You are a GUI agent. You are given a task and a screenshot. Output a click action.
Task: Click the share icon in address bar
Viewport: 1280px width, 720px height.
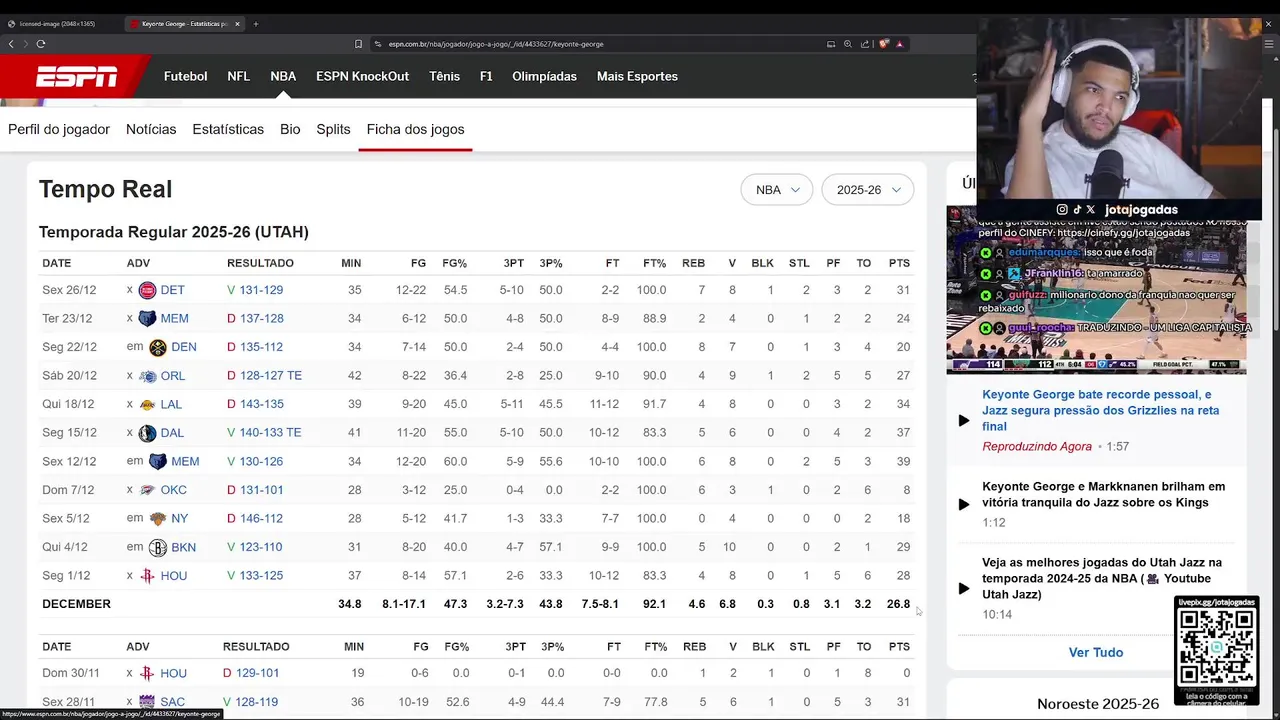864,44
